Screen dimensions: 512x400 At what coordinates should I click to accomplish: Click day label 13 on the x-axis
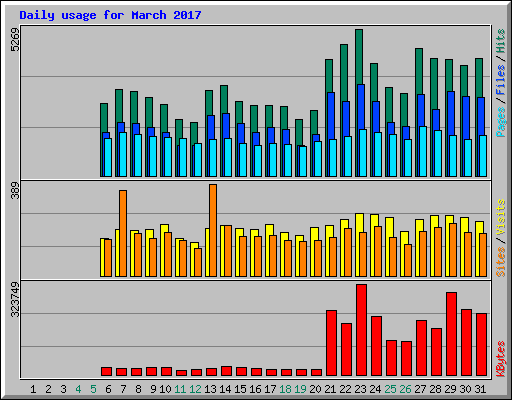coord(210,389)
